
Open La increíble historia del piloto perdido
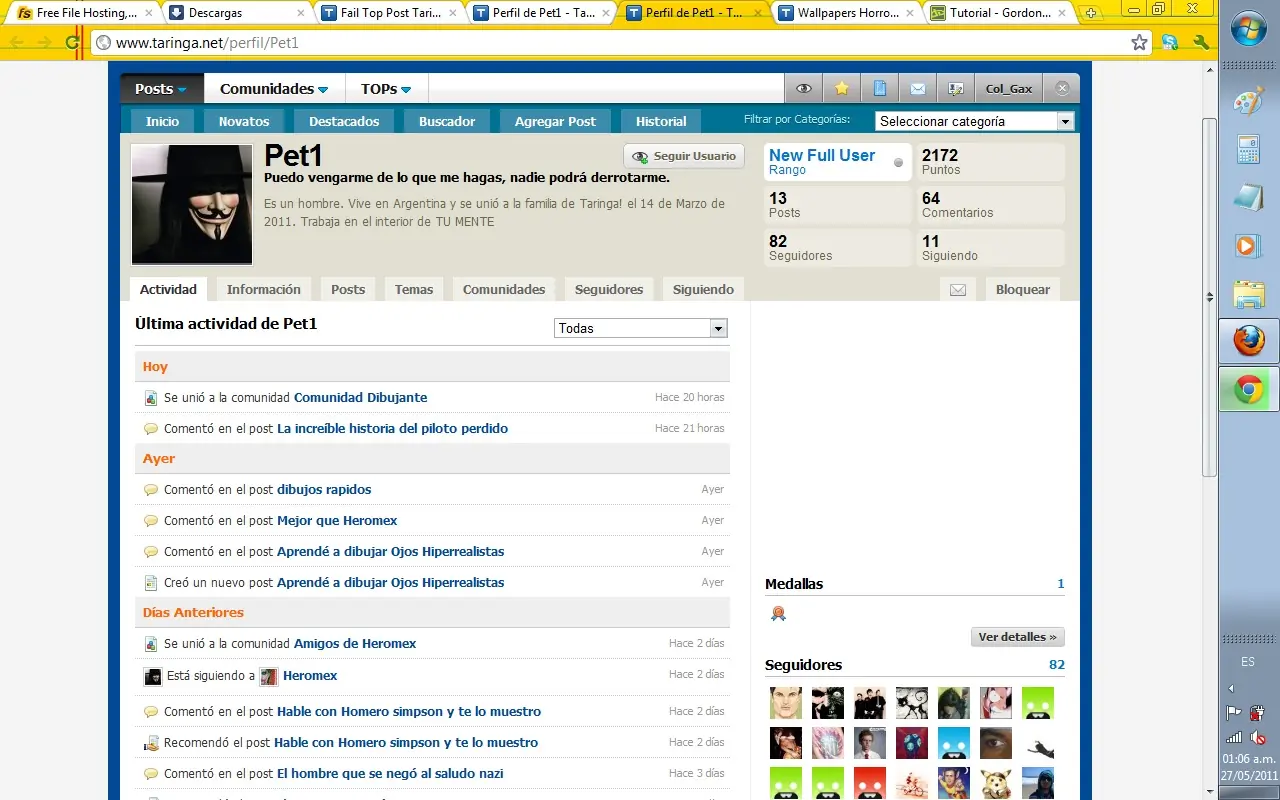[x=392, y=428]
